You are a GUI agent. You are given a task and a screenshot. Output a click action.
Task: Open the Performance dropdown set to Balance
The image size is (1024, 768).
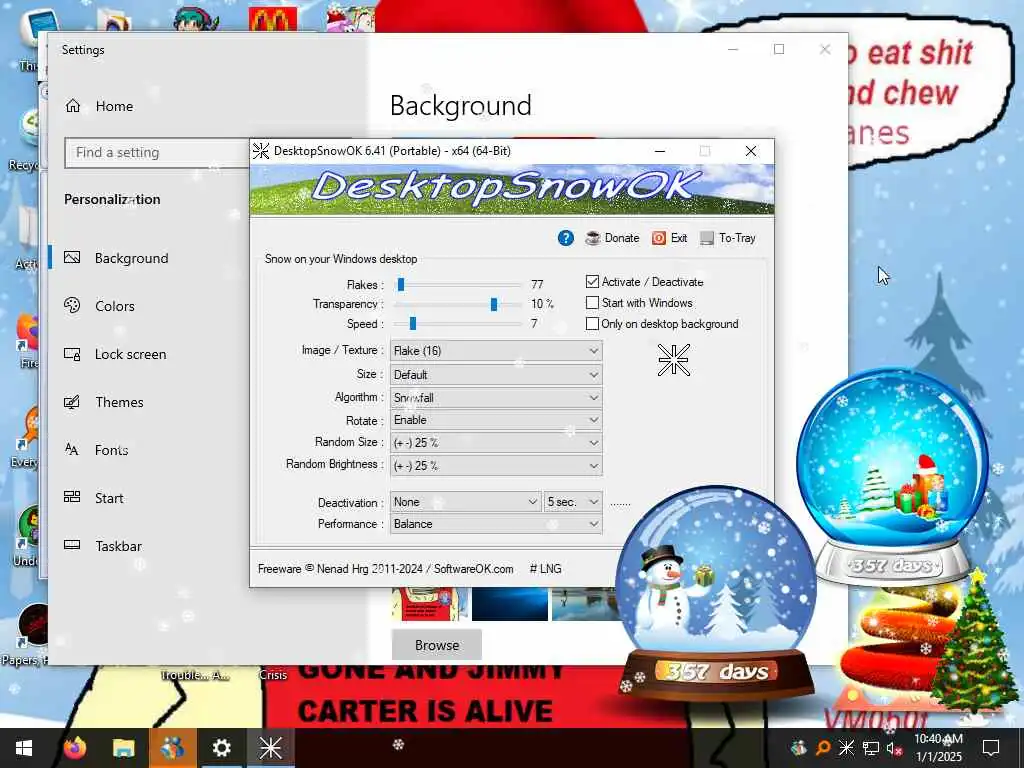click(x=496, y=524)
